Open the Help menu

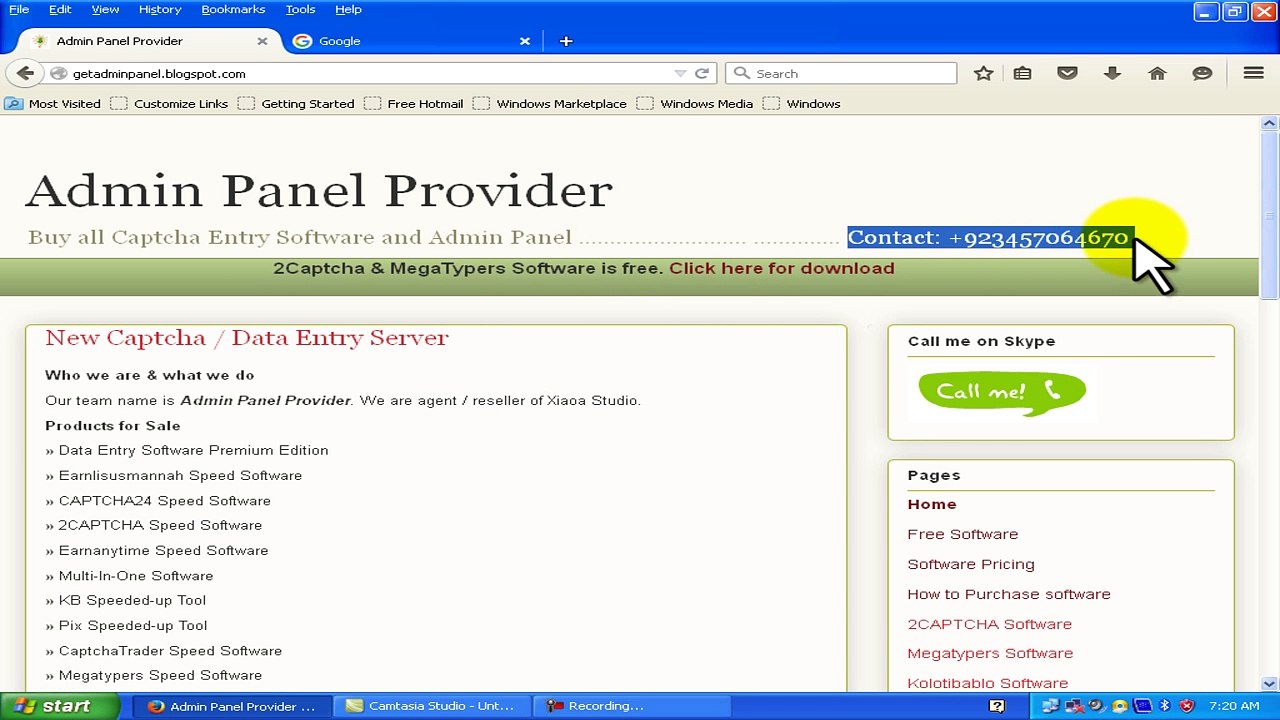tap(348, 9)
